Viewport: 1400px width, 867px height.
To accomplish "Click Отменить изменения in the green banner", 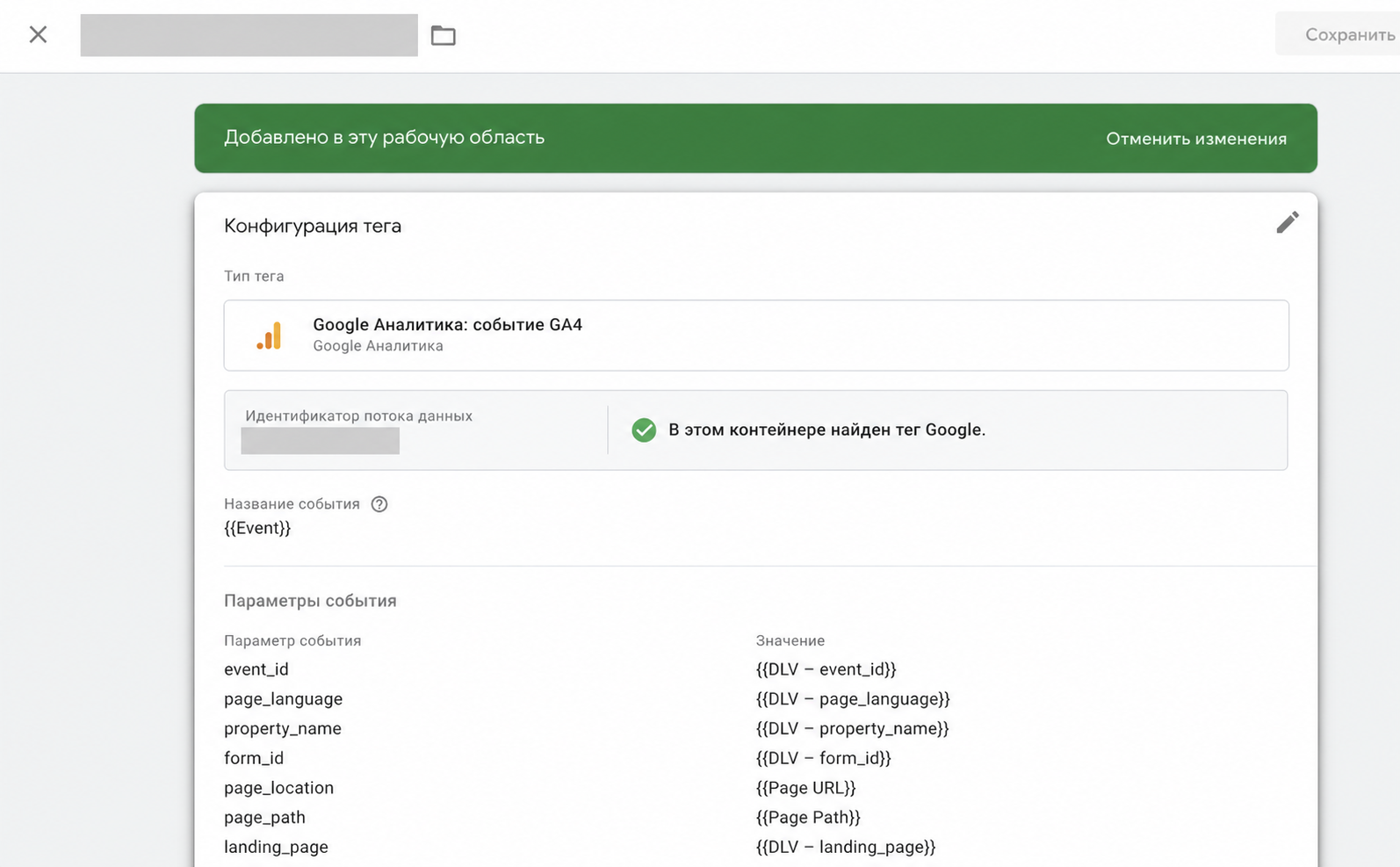I will point(1196,139).
